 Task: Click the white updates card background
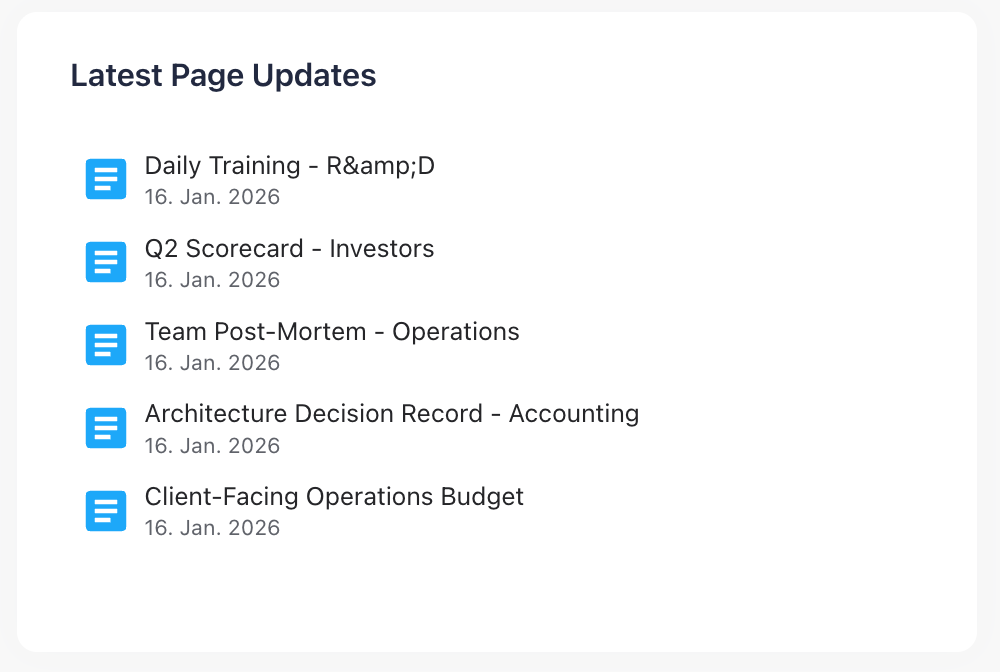tap(700, 600)
